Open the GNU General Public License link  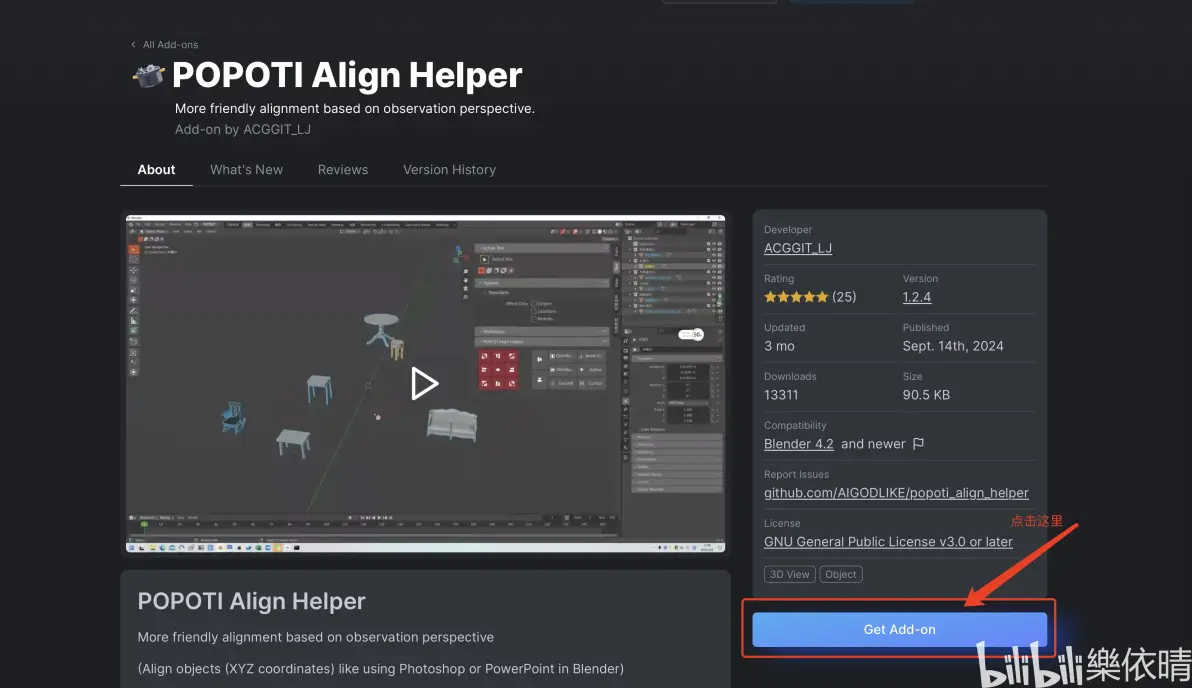(888, 542)
